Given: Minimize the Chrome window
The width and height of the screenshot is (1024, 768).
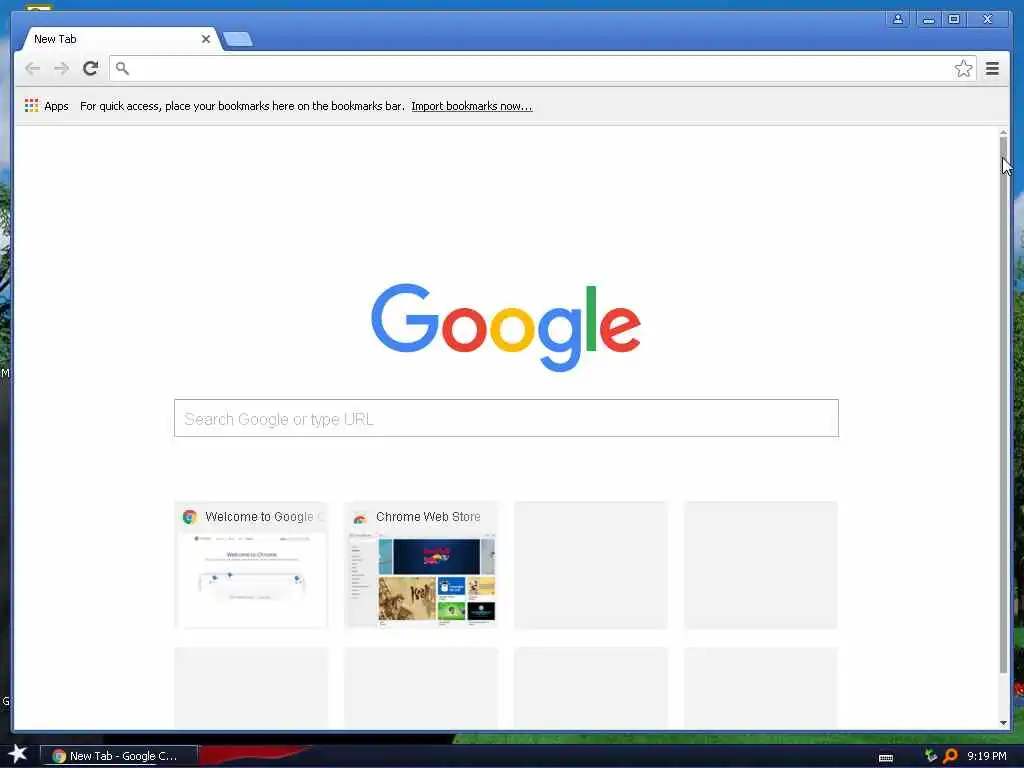Looking at the screenshot, I should pyautogui.click(x=928, y=19).
